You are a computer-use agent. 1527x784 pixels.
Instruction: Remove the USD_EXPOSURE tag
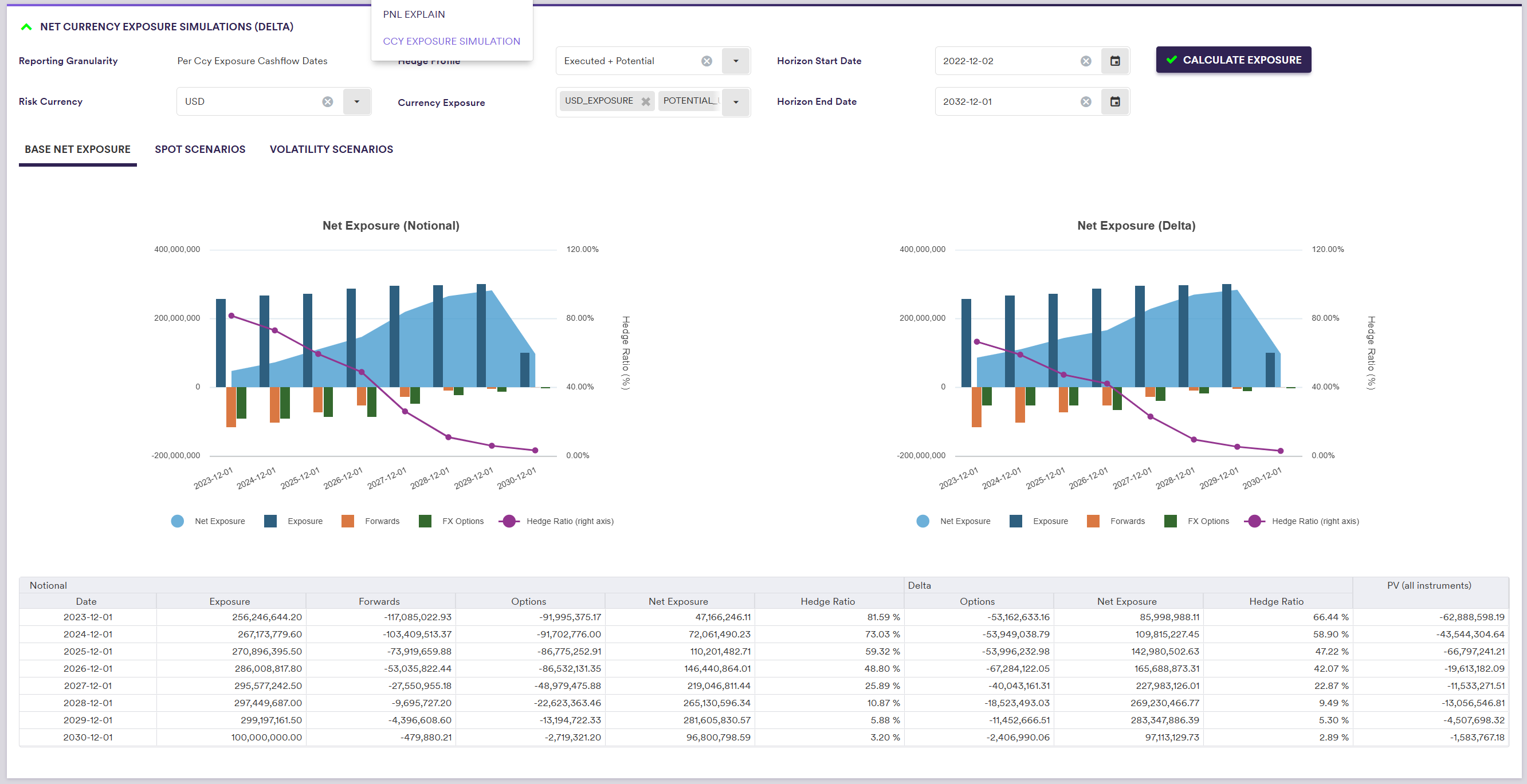click(646, 102)
